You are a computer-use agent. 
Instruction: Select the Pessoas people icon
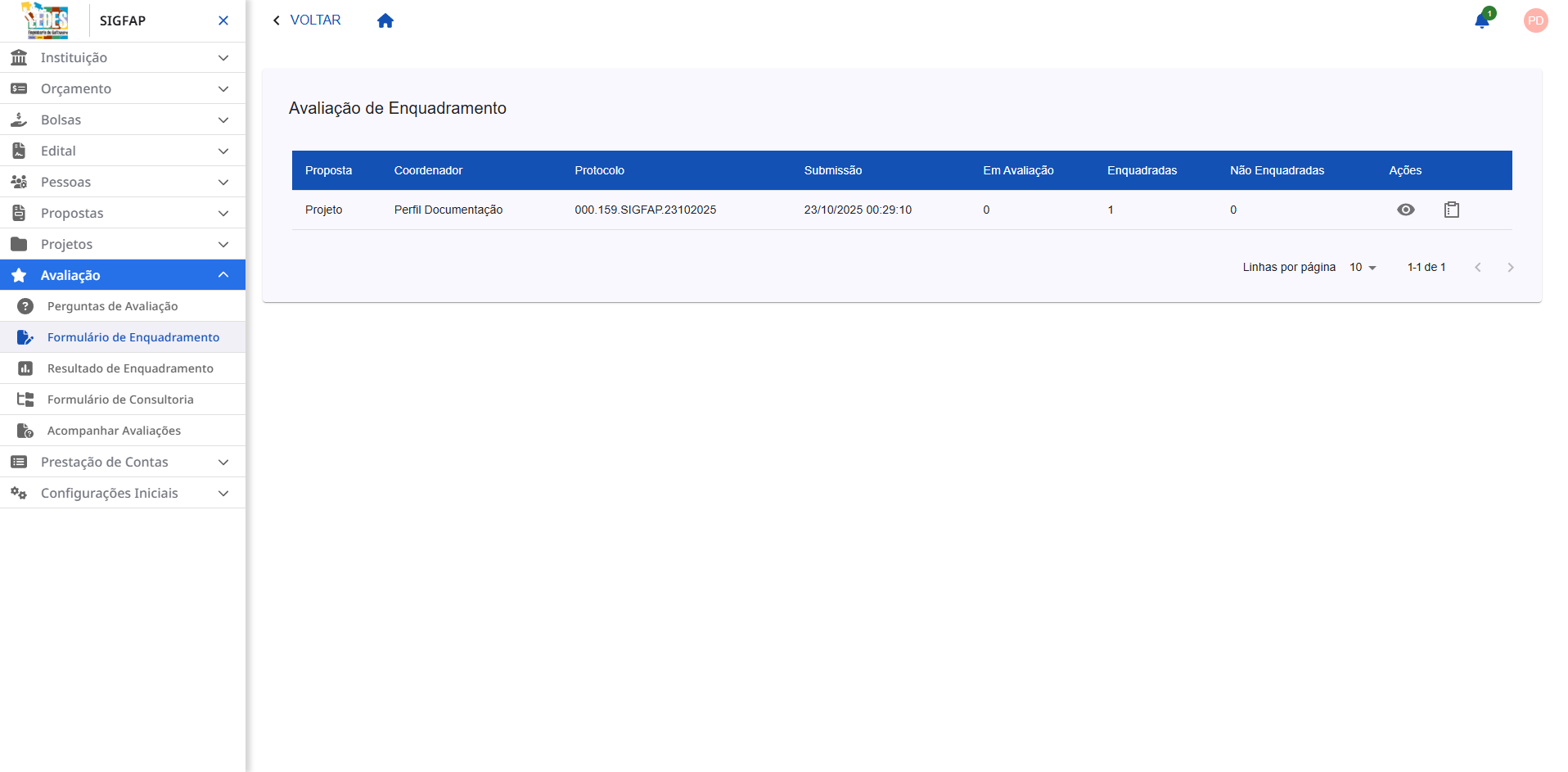19,182
